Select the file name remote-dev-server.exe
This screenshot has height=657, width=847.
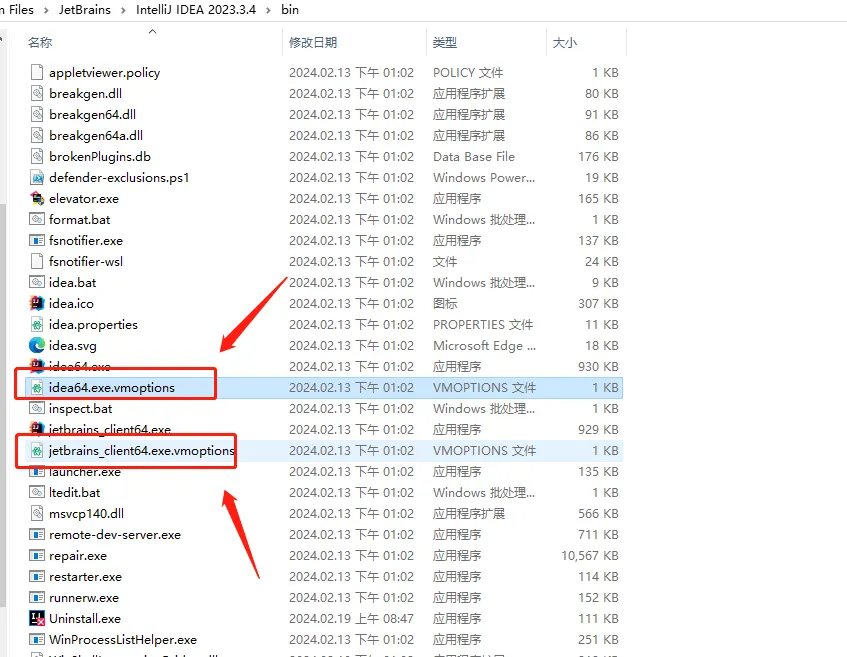pos(115,535)
